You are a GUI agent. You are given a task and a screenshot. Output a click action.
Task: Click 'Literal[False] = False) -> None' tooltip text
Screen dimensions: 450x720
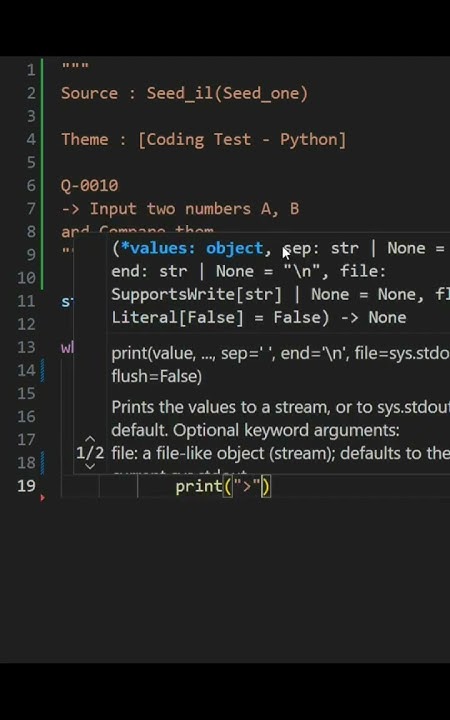[x=259, y=318]
